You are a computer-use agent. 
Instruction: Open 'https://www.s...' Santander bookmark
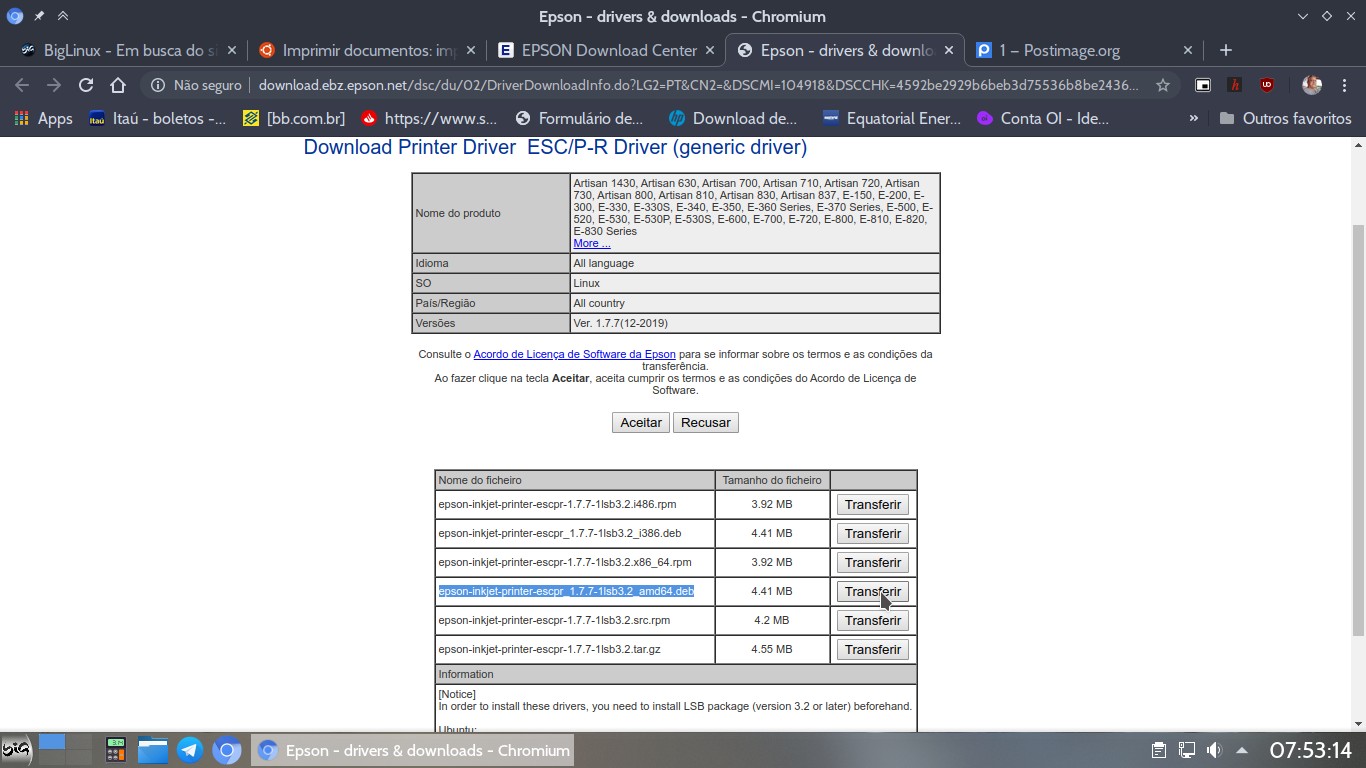pos(429,118)
